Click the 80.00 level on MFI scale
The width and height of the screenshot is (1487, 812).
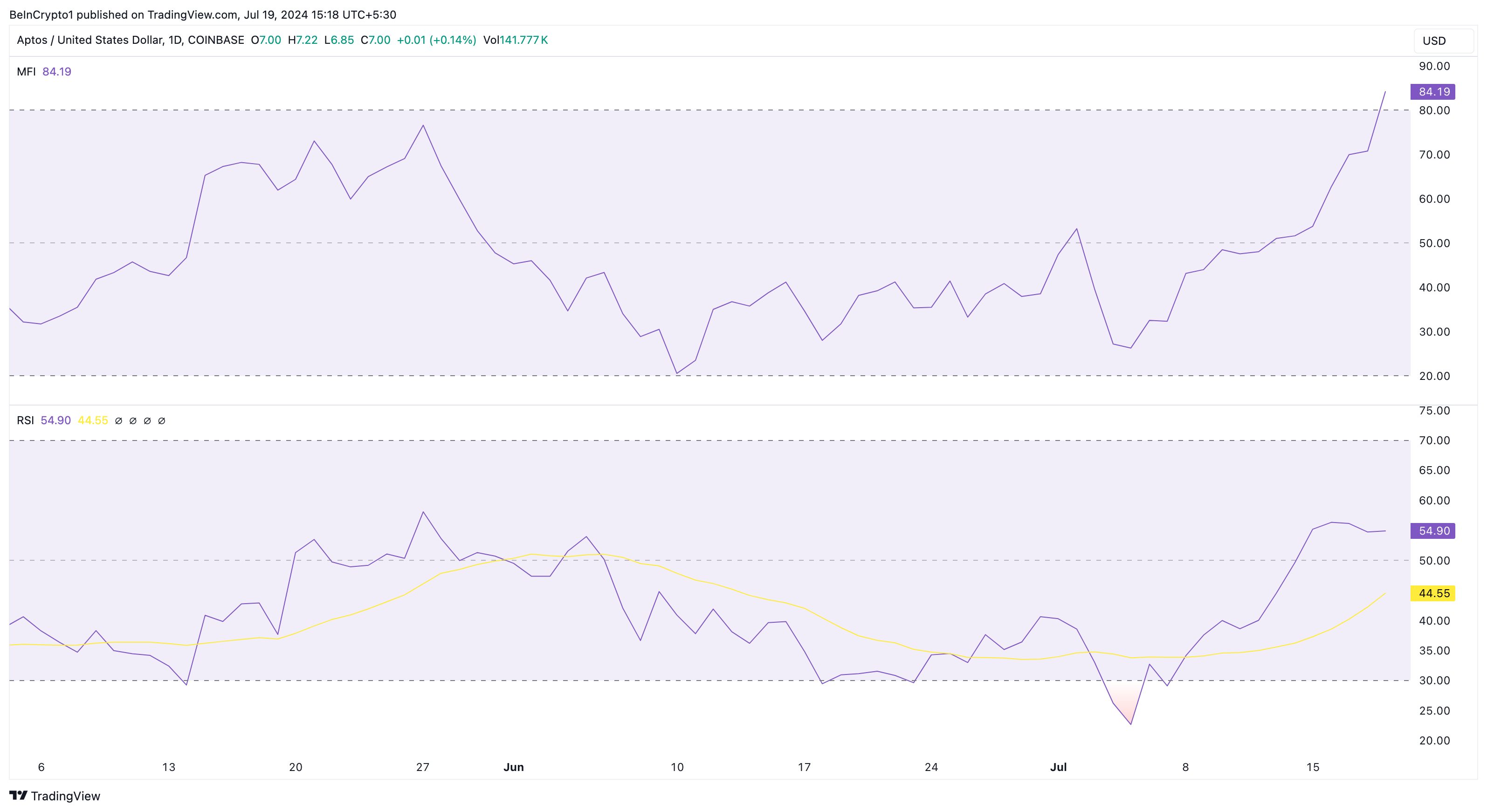[1434, 110]
